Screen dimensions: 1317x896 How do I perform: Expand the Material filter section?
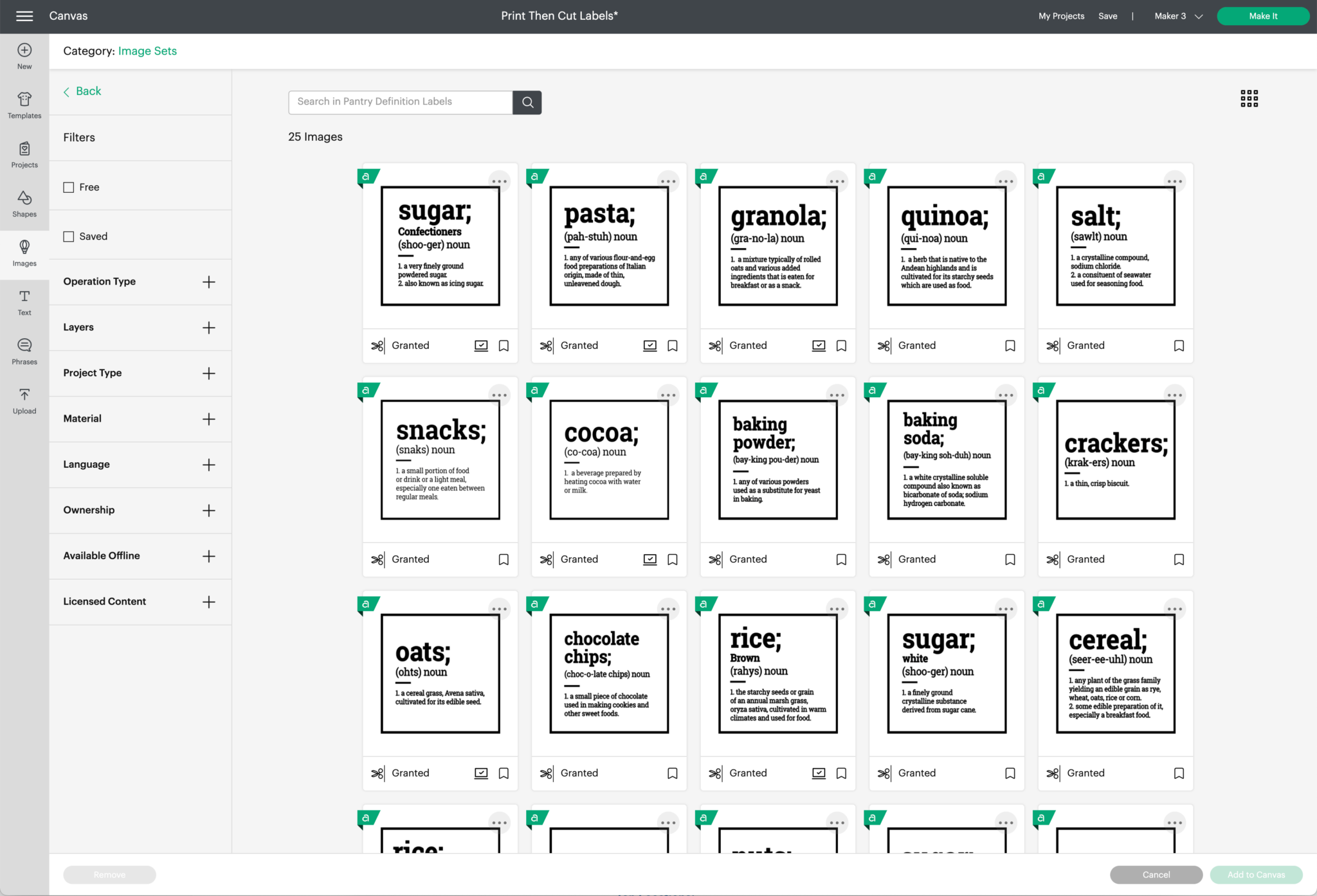(x=208, y=419)
